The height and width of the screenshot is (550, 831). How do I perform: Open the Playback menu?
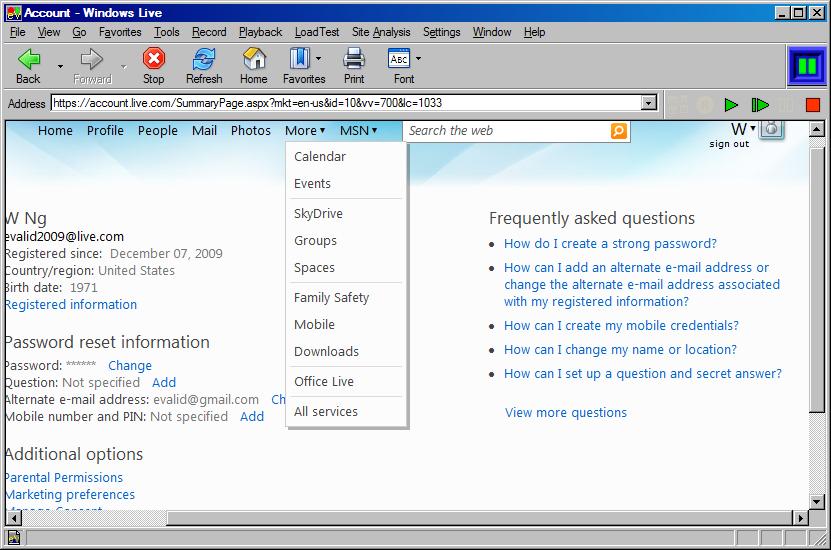260,32
